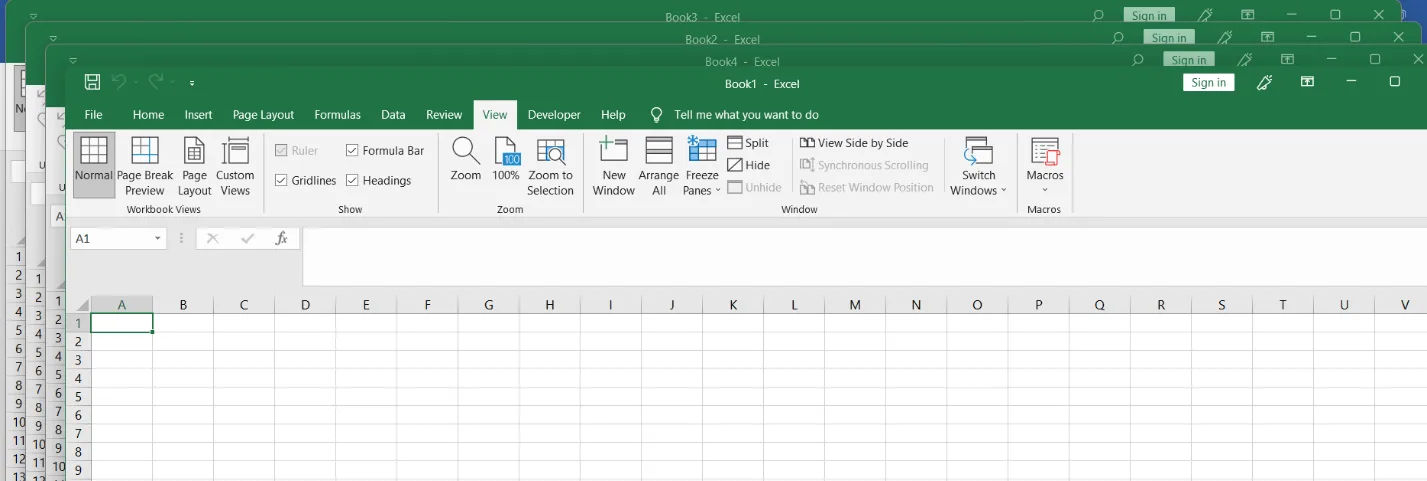Click search magnifier in Book4 title bar
The image size is (1427, 481).
tap(1137, 60)
